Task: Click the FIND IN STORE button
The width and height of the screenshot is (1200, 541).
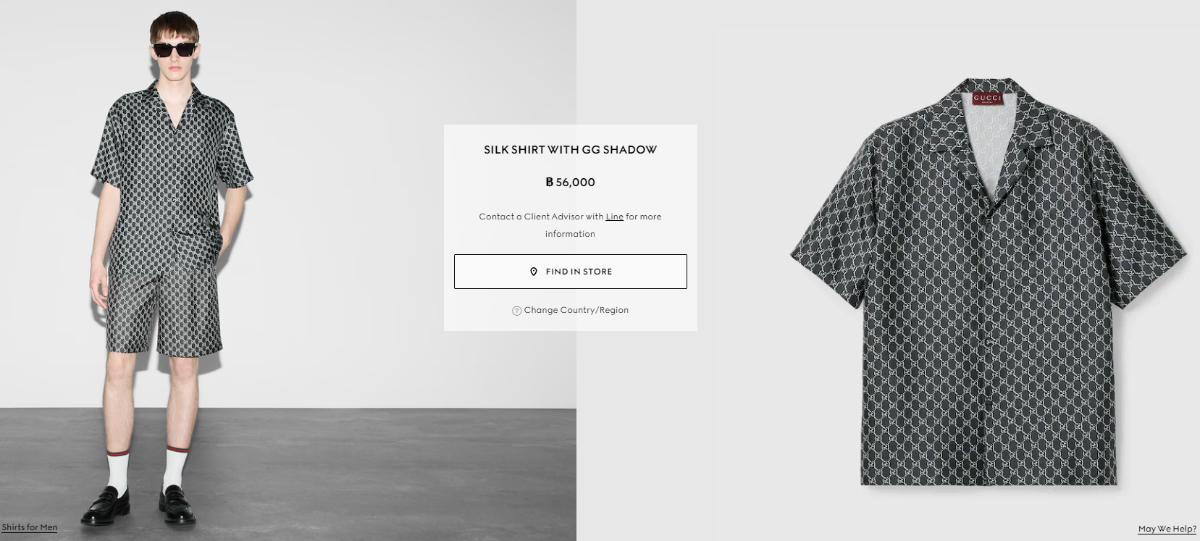Action: click(x=570, y=272)
